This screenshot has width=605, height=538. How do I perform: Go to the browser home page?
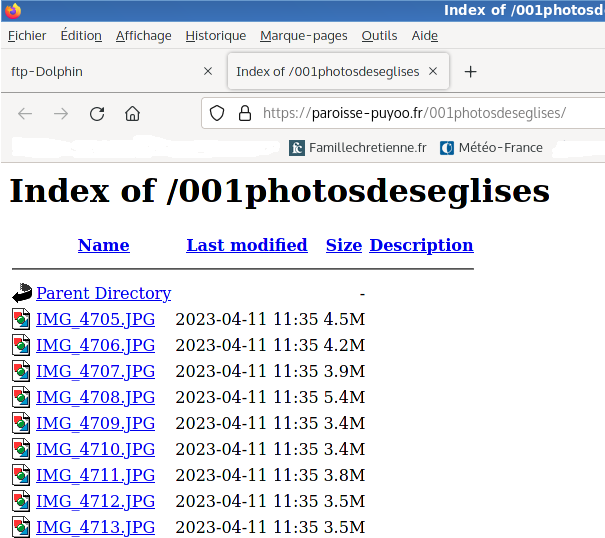[132, 113]
